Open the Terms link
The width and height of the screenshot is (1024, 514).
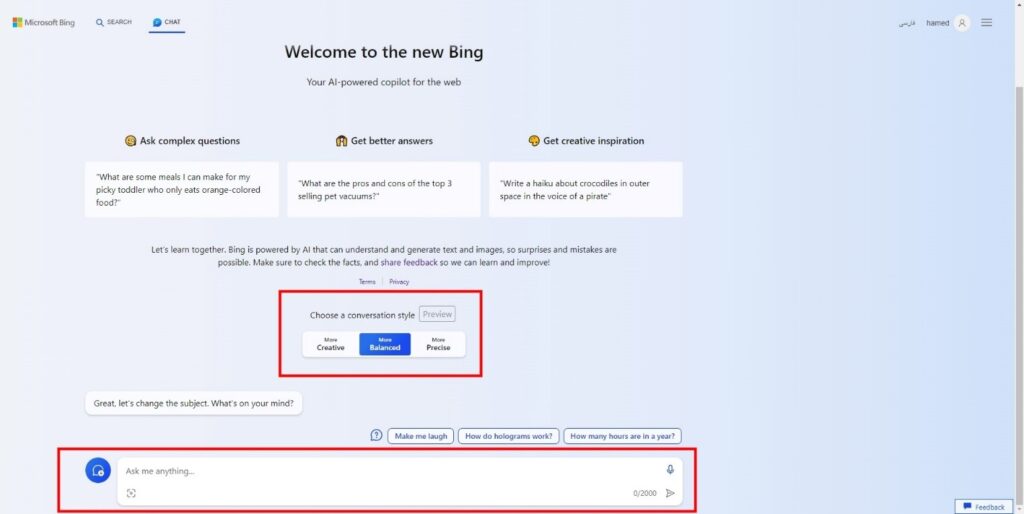coord(367,282)
